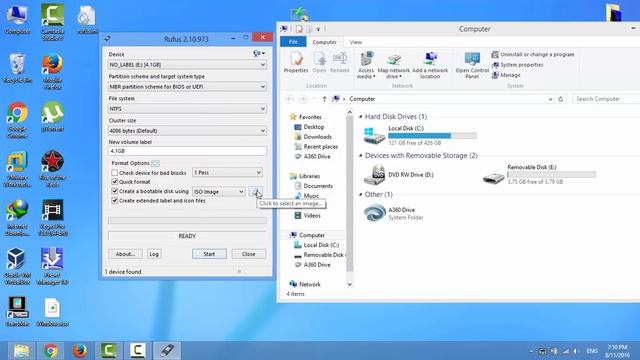
Task: Click Chrome icon in taskbar
Action: pos(51,351)
